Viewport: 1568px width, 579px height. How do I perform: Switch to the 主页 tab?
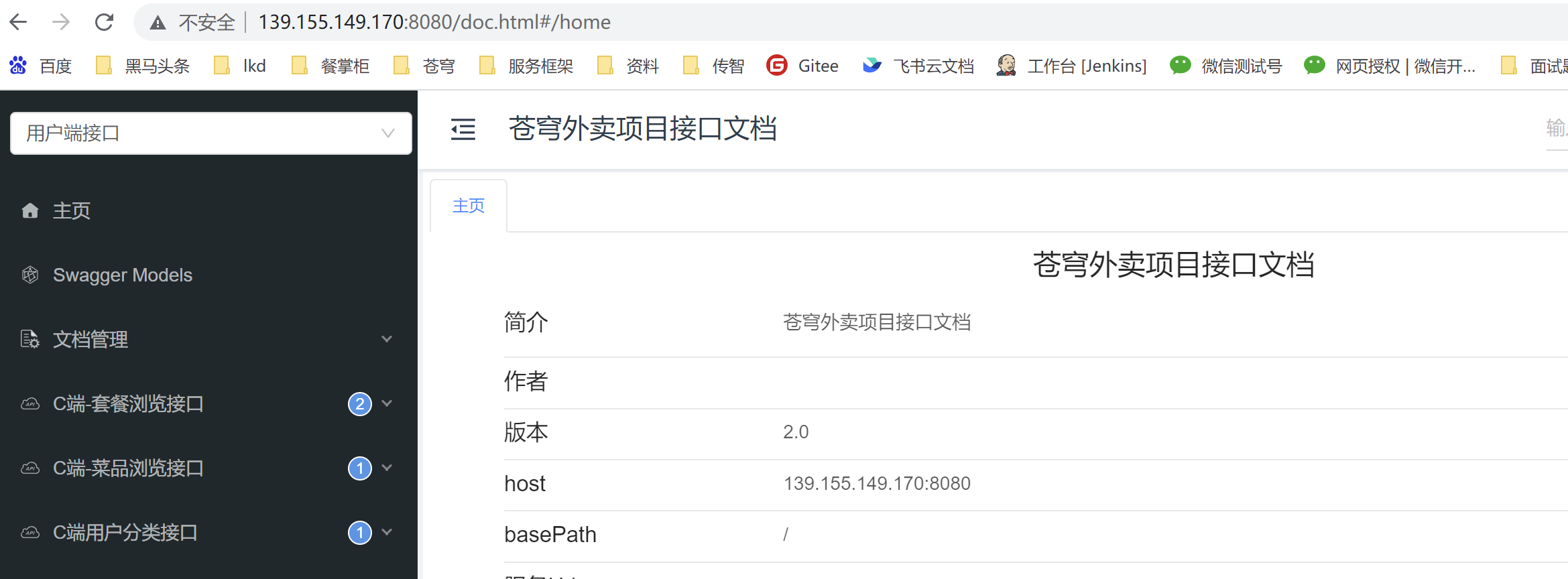(469, 206)
